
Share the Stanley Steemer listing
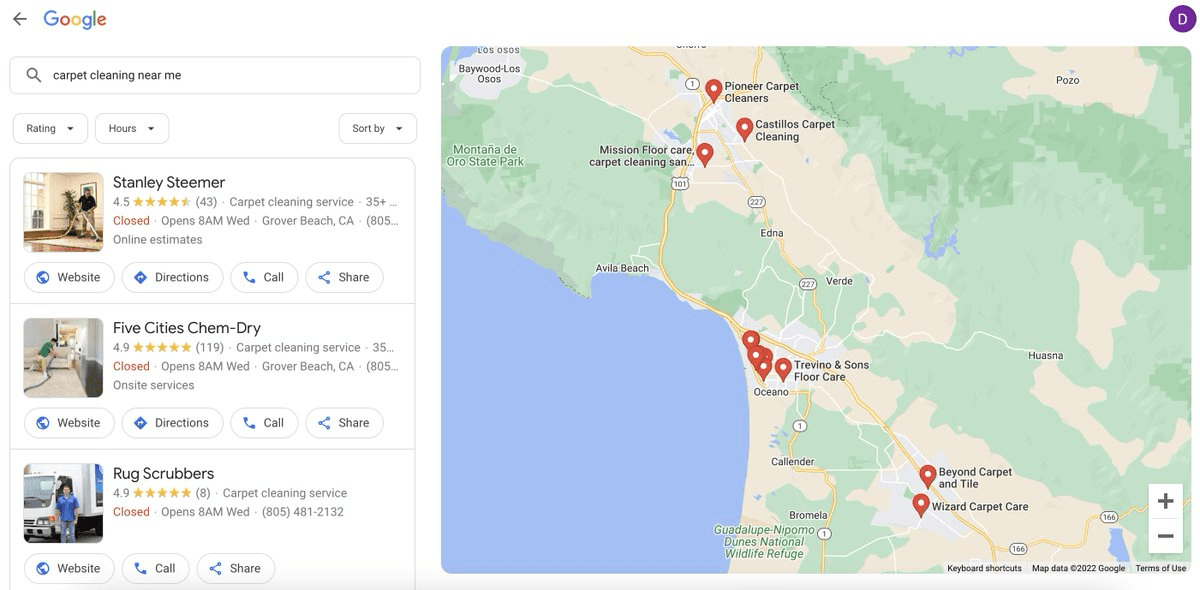(x=344, y=277)
